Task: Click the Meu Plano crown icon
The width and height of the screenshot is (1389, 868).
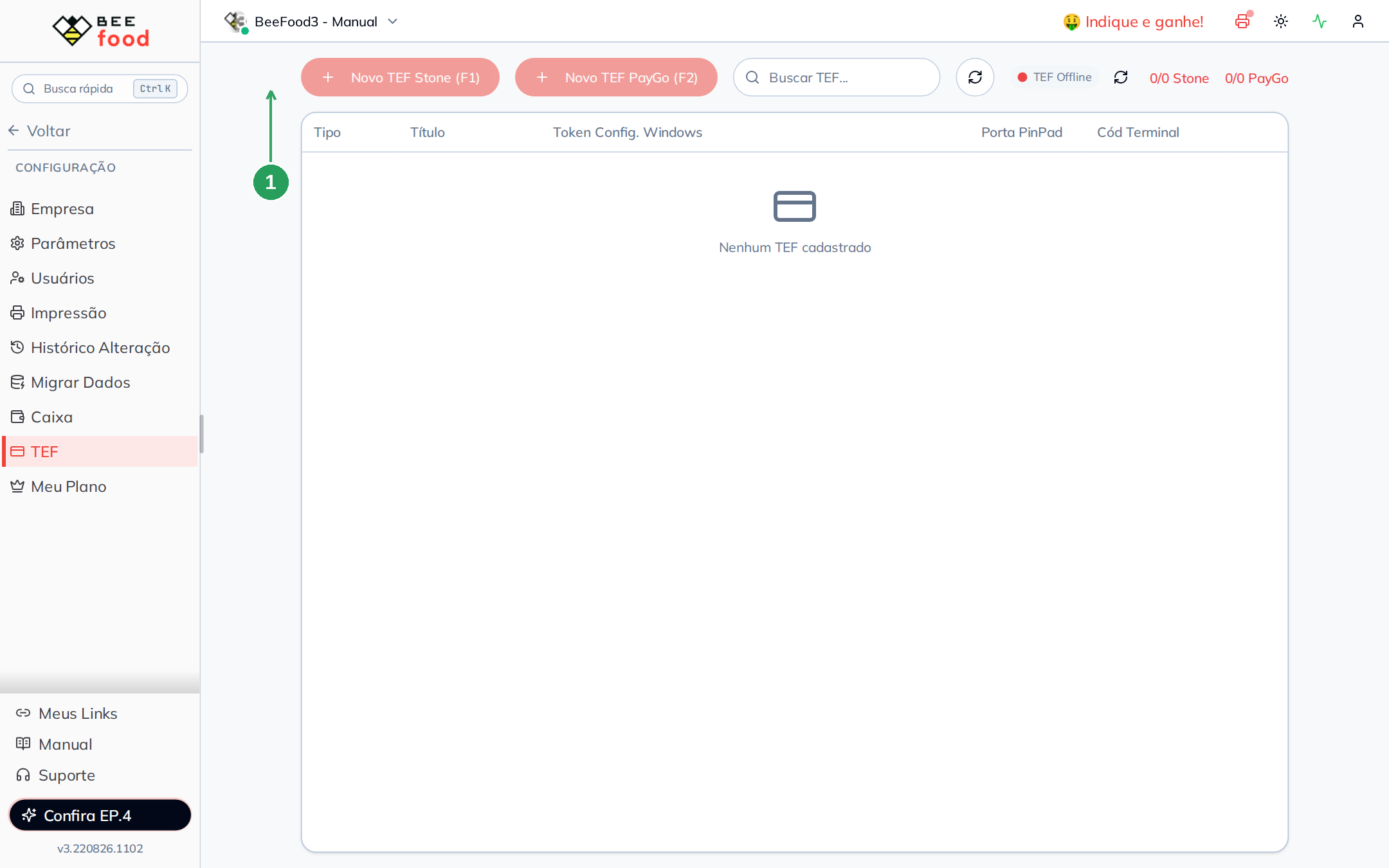Action: point(17,487)
